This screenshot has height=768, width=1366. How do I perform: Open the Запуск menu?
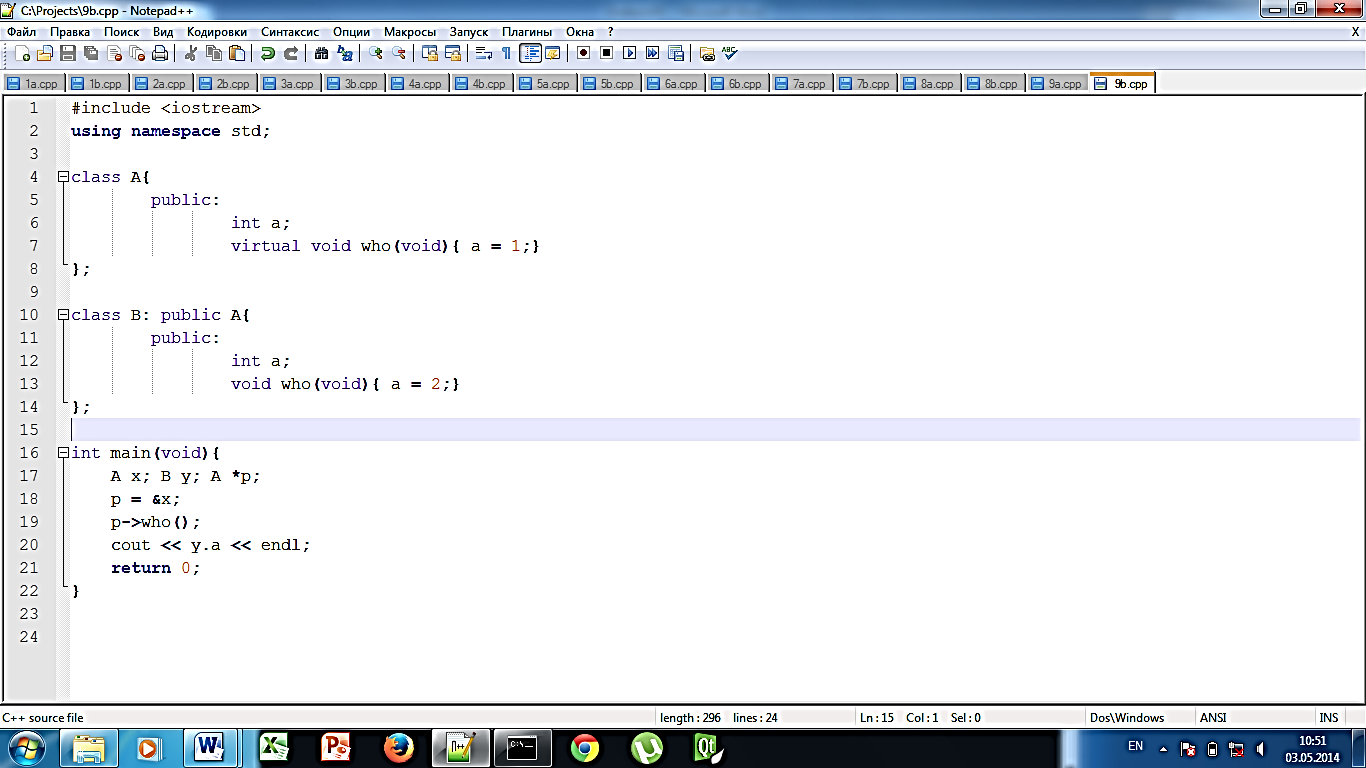[469, 32]
